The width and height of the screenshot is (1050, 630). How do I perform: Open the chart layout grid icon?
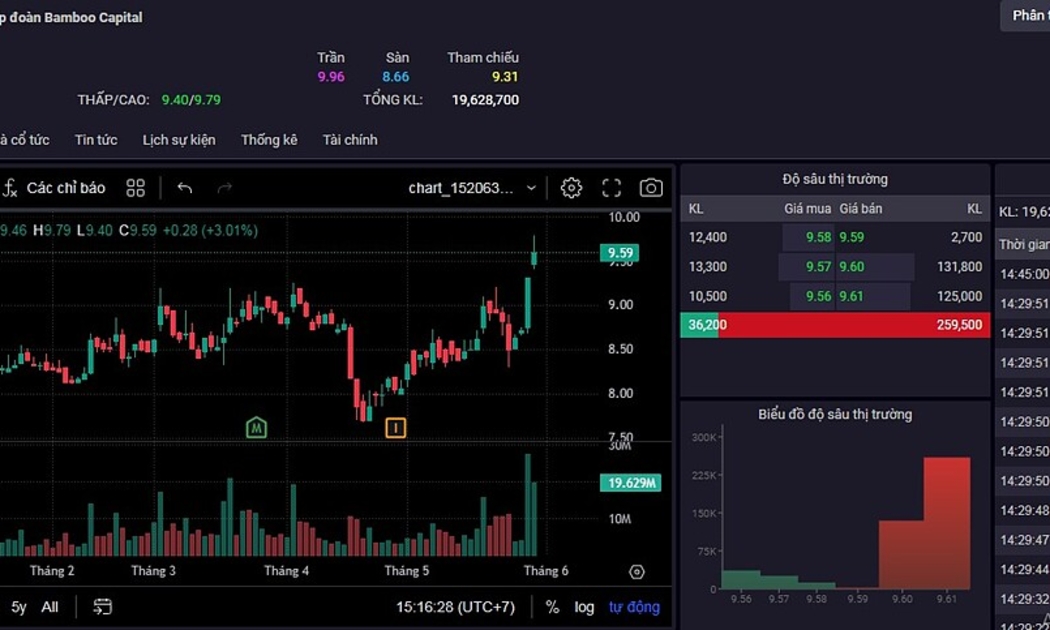[136, 188]
